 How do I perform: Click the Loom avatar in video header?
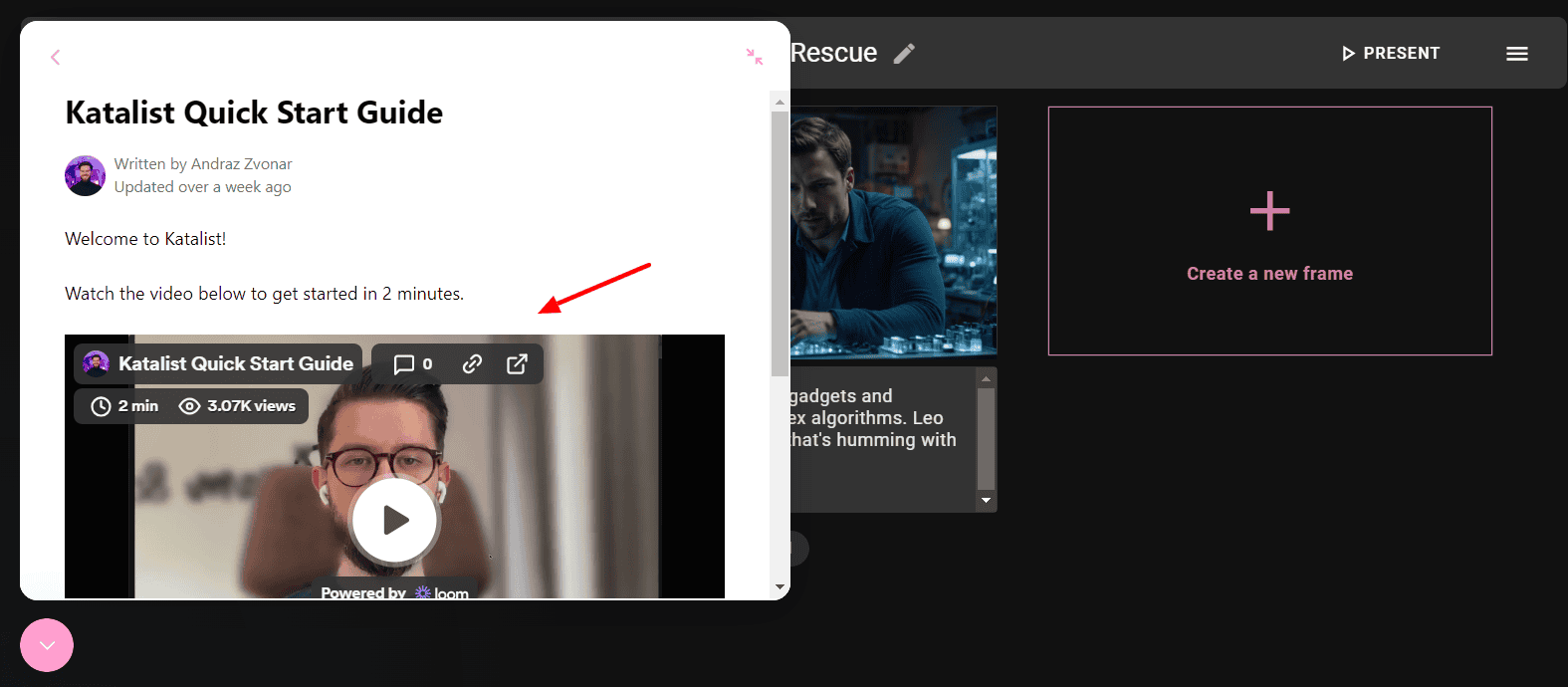[96, 363]
